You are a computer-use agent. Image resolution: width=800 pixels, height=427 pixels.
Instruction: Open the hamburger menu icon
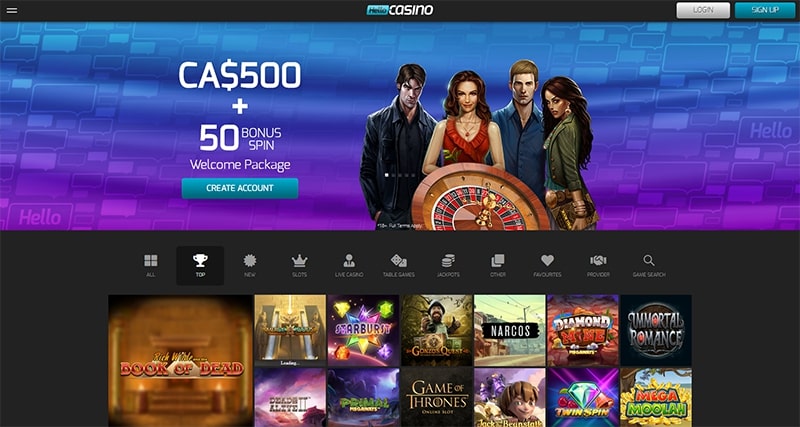(x=12, y=10)
